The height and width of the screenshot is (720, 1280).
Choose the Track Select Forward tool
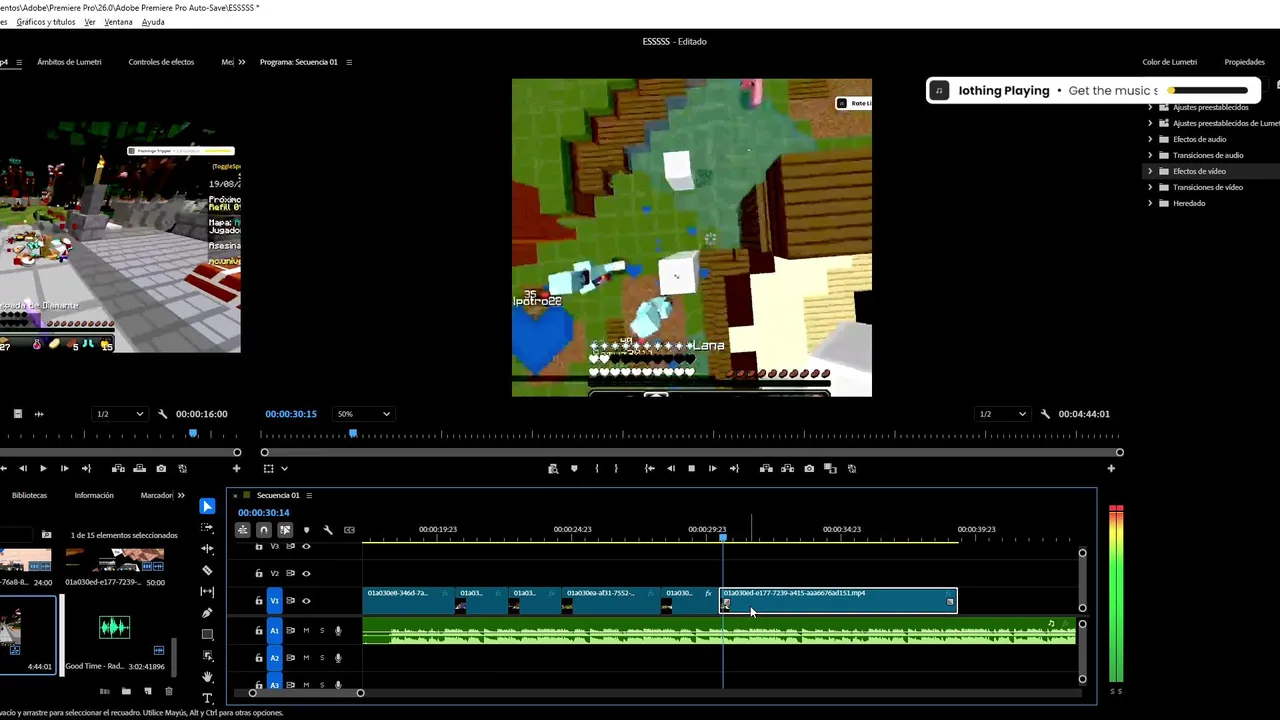click(207, 528)
